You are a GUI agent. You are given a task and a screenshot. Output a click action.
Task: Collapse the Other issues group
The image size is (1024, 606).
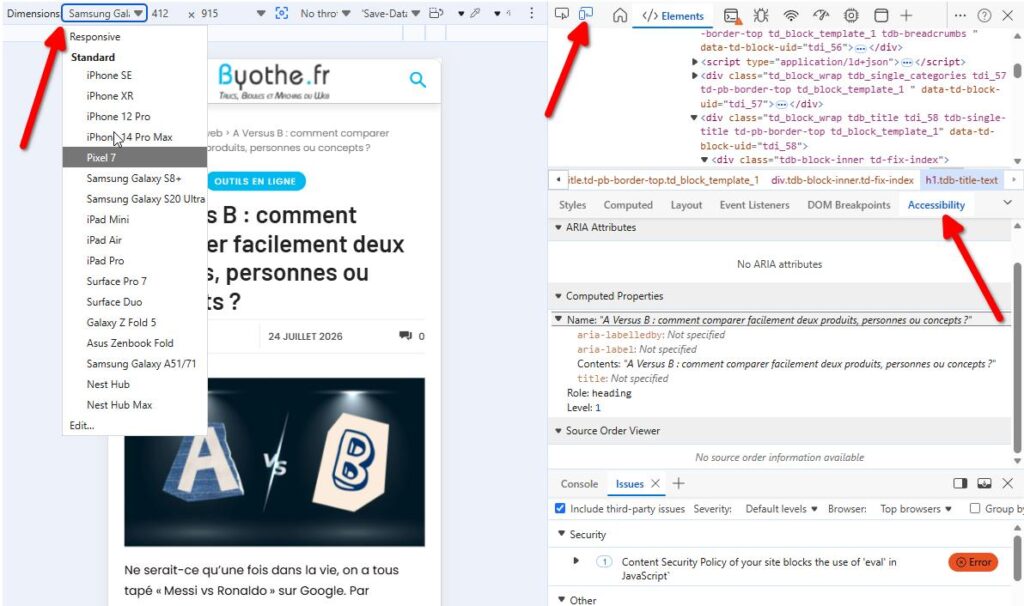tap(561, 599)
